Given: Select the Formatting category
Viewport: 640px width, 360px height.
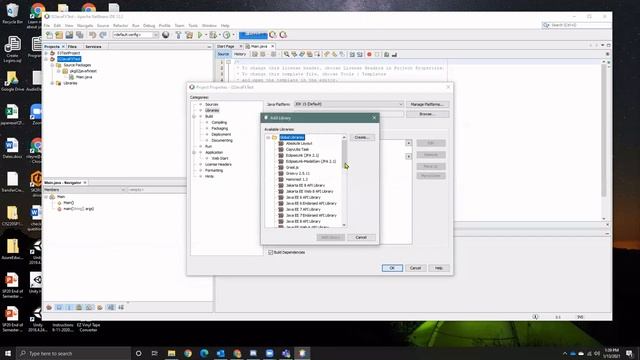Looking at the screenshot, I should (214, 170).
